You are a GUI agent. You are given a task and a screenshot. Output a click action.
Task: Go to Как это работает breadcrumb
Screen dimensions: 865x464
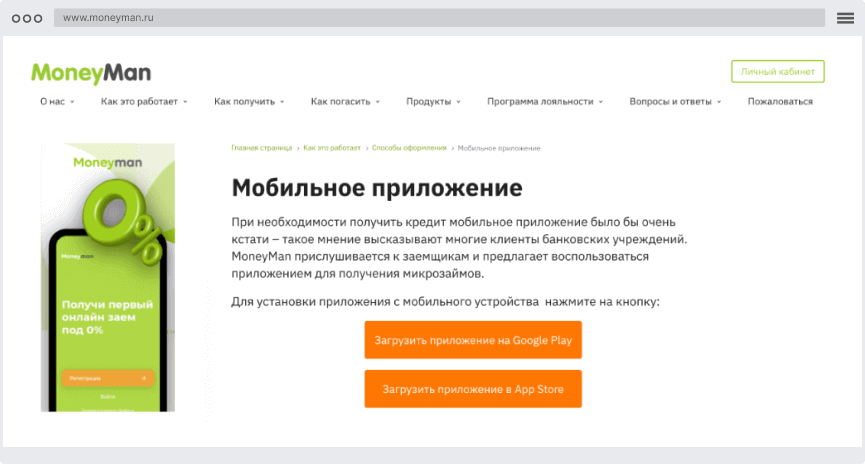tap(332, 148)
